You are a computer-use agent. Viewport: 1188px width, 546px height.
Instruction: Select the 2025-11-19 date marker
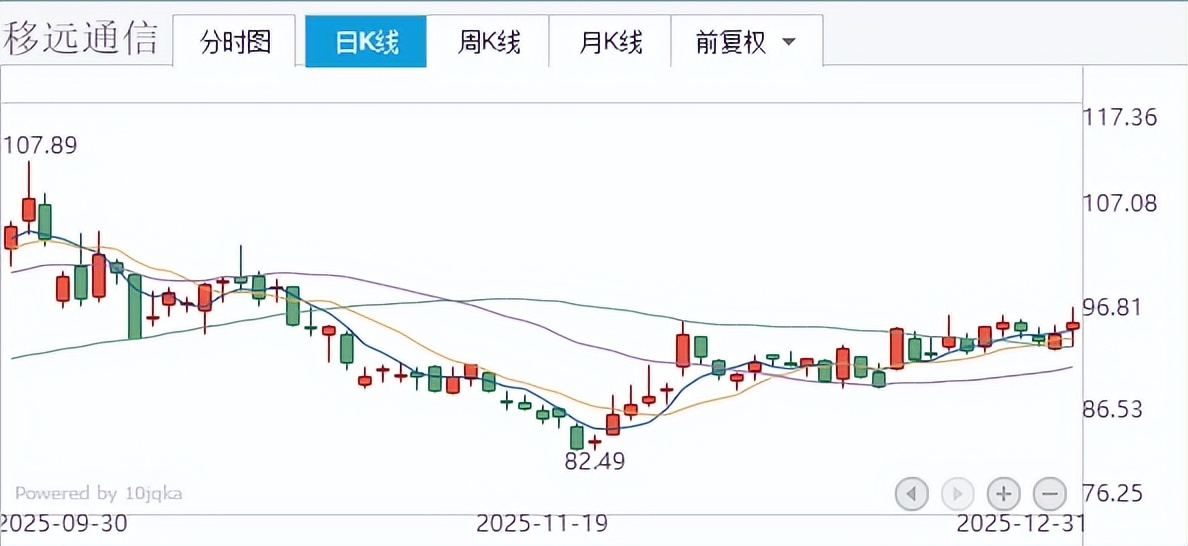(x=541, y=524)
